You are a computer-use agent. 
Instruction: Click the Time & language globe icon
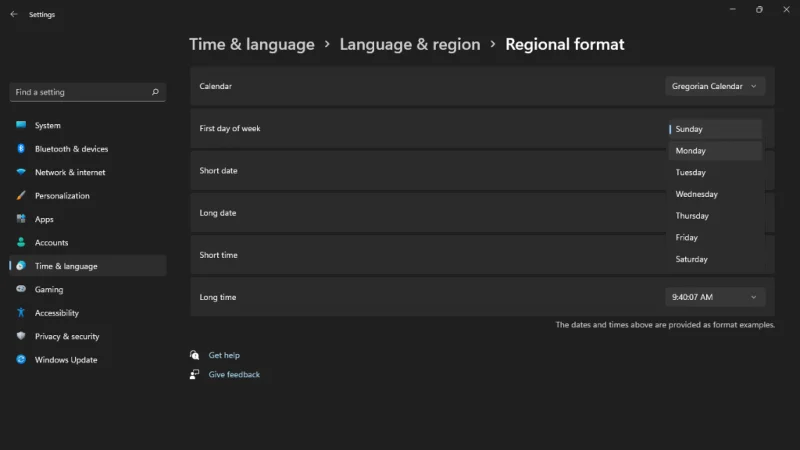coord(21,265)
